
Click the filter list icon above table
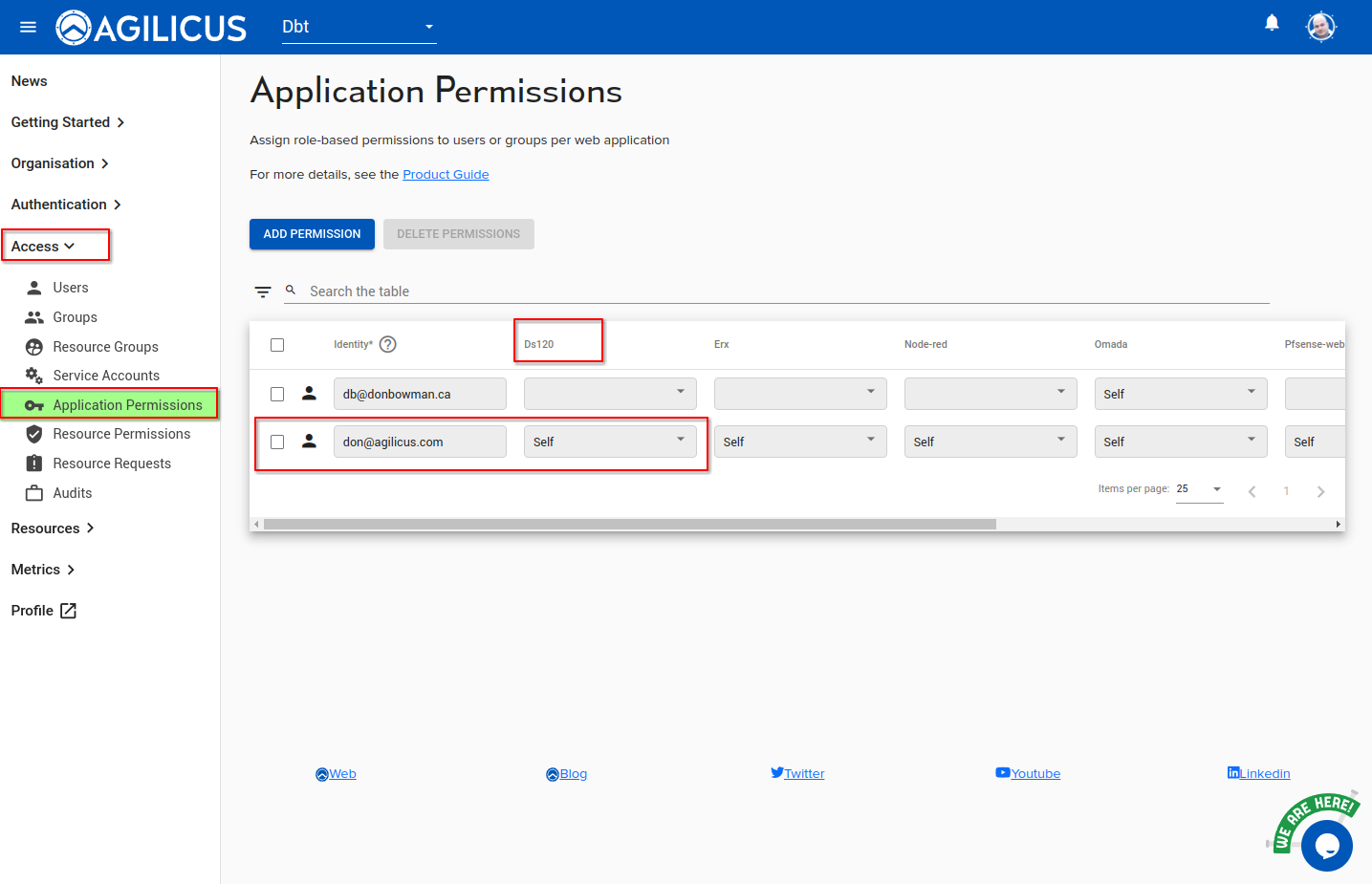263,291
